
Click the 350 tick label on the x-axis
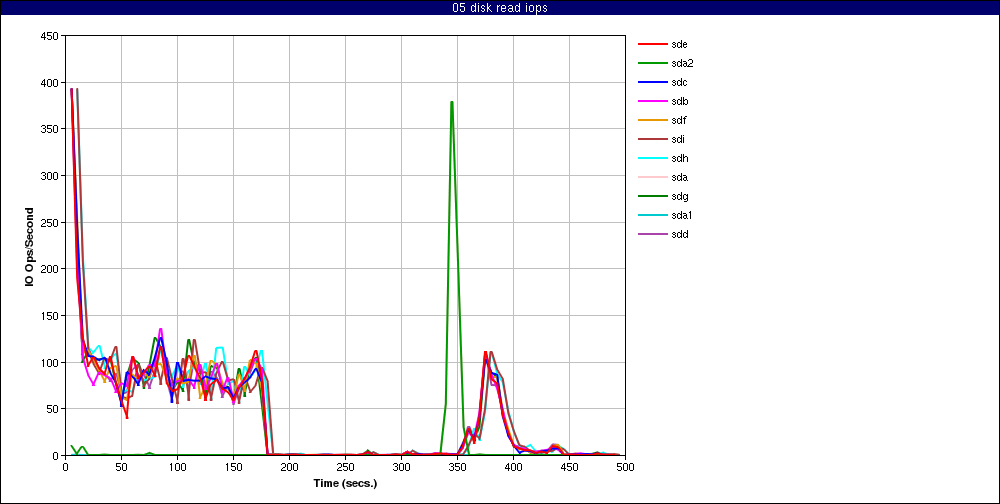pos(345,467)
